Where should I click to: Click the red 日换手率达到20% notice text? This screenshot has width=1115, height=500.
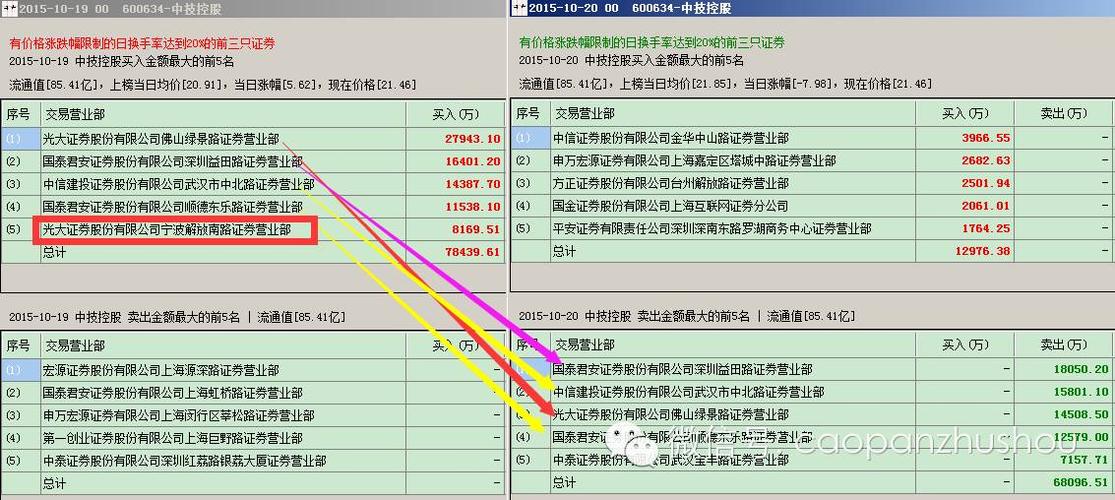click(142, 43)
